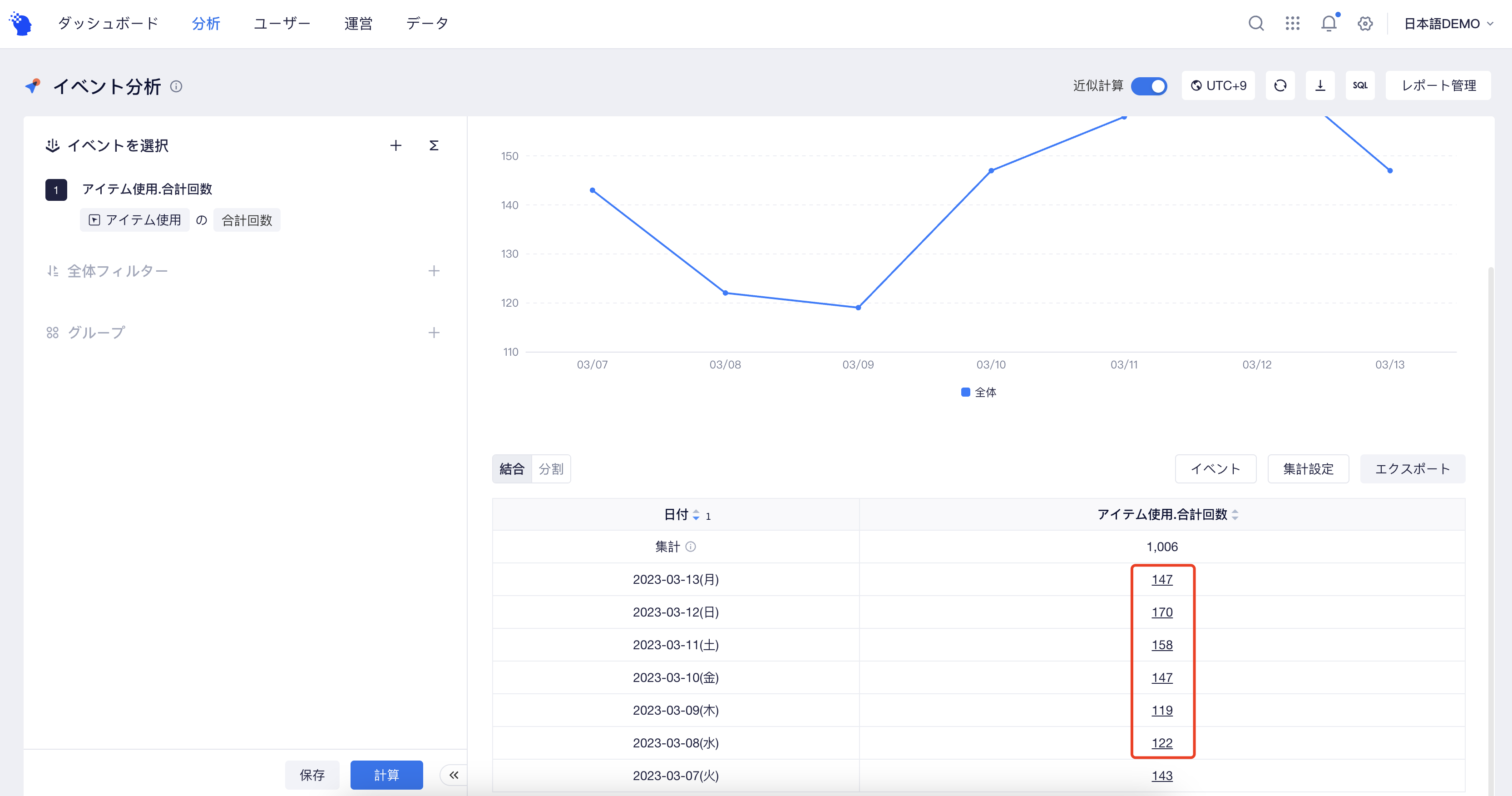This screenshot has height=796, width=1512.
Task: Add a new event with plus icon
Action: tap(396, 146)
